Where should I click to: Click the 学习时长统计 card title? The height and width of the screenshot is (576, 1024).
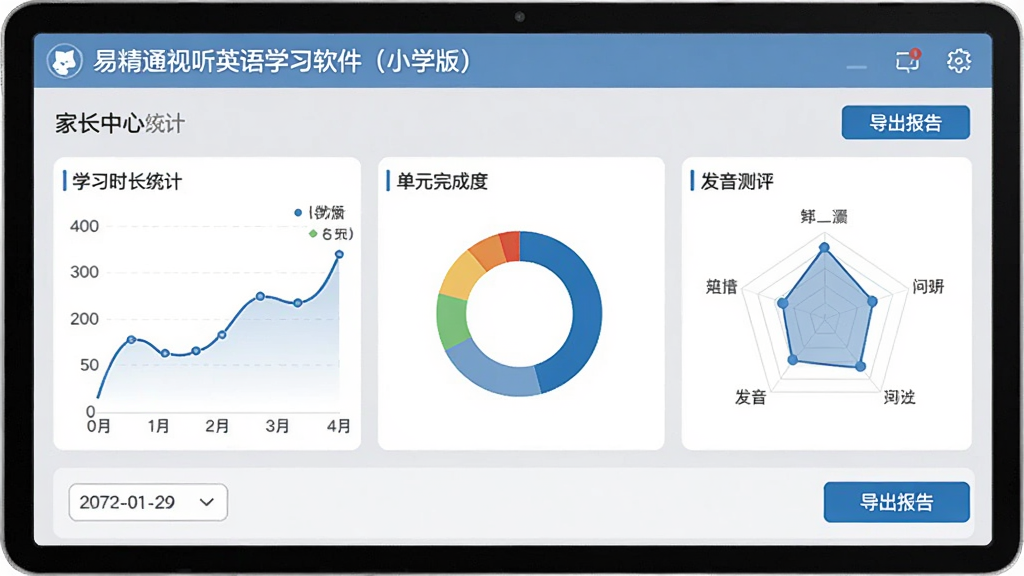127,182
